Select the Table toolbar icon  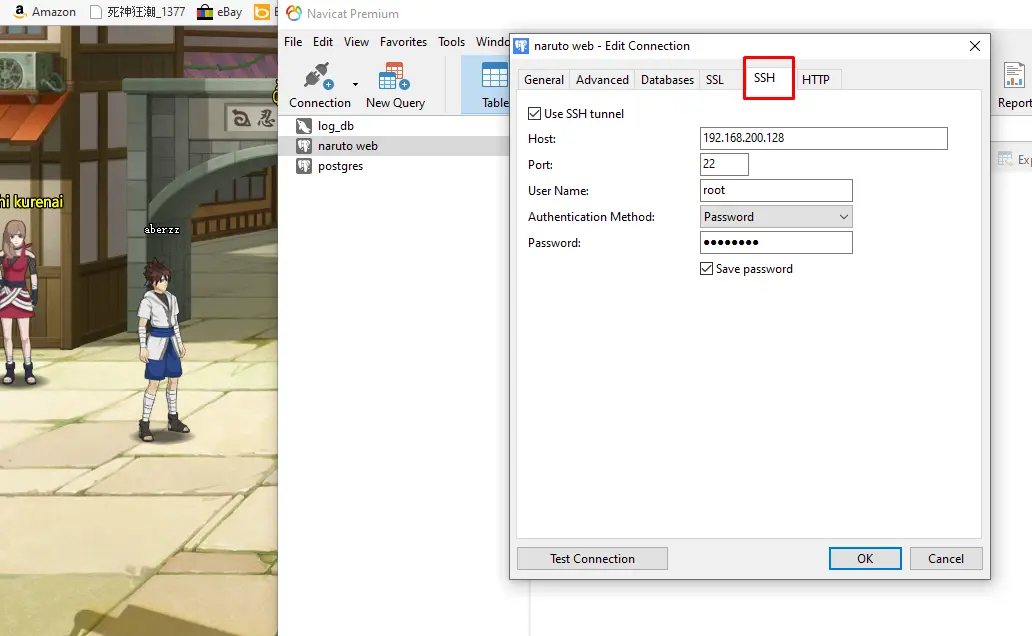point(495,76)
